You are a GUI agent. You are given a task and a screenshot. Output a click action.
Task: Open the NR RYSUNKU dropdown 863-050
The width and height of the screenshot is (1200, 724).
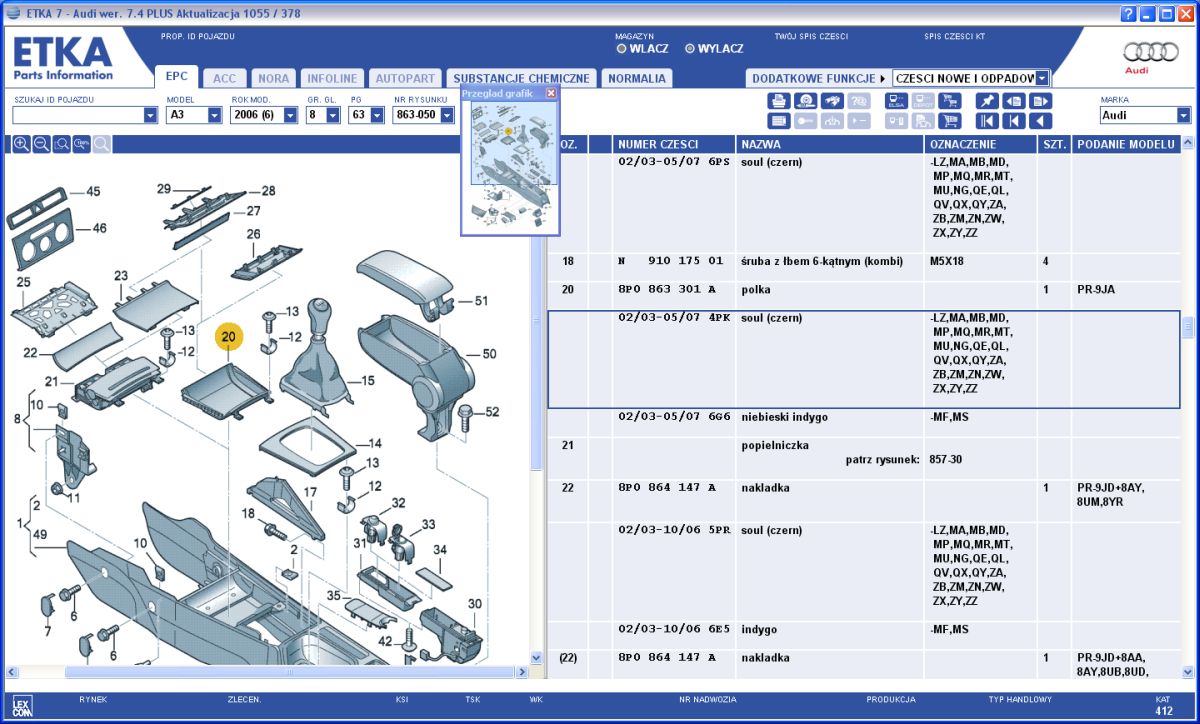pos(449,115)
